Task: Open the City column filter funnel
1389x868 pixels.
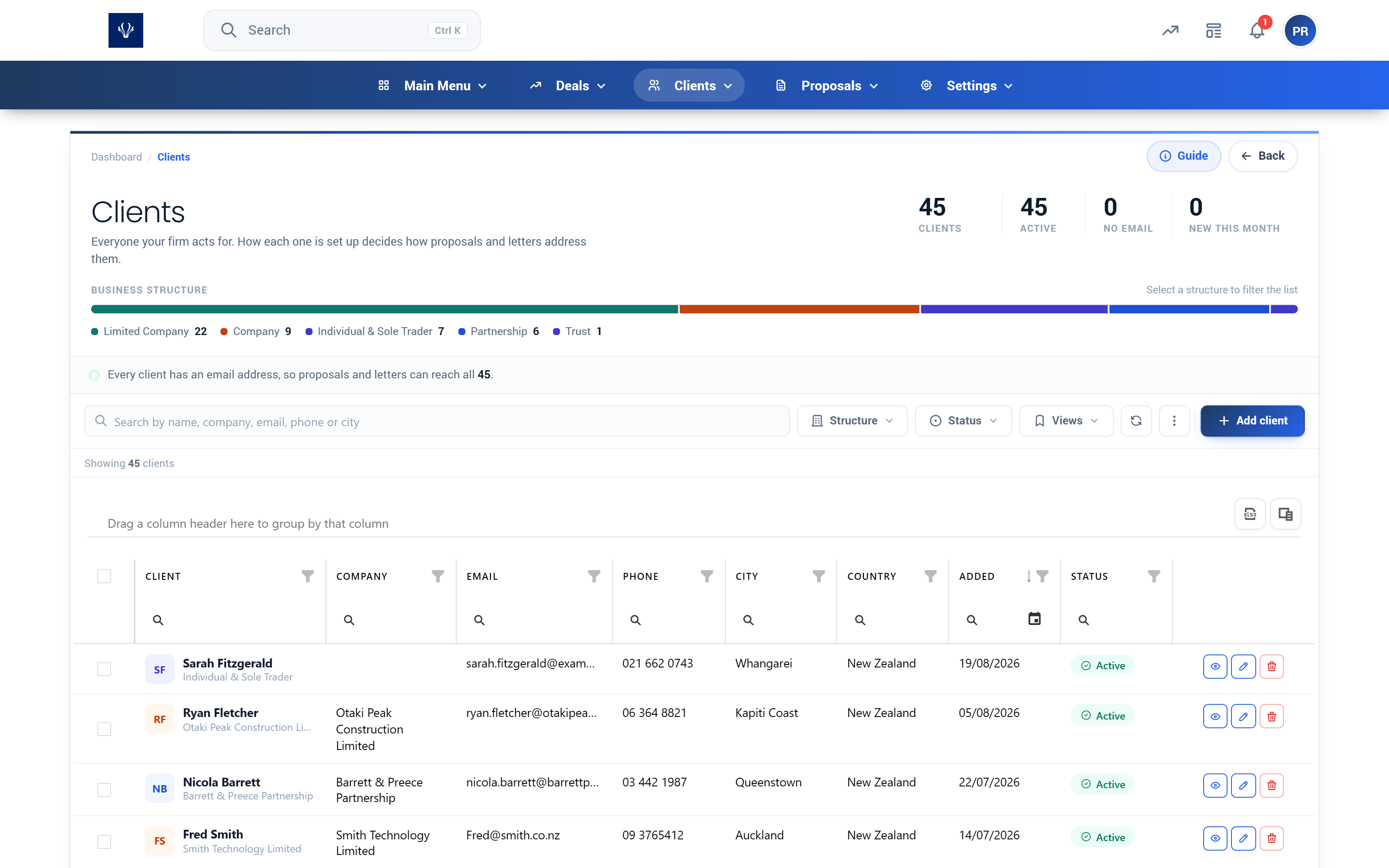Action: coord(819,576)
